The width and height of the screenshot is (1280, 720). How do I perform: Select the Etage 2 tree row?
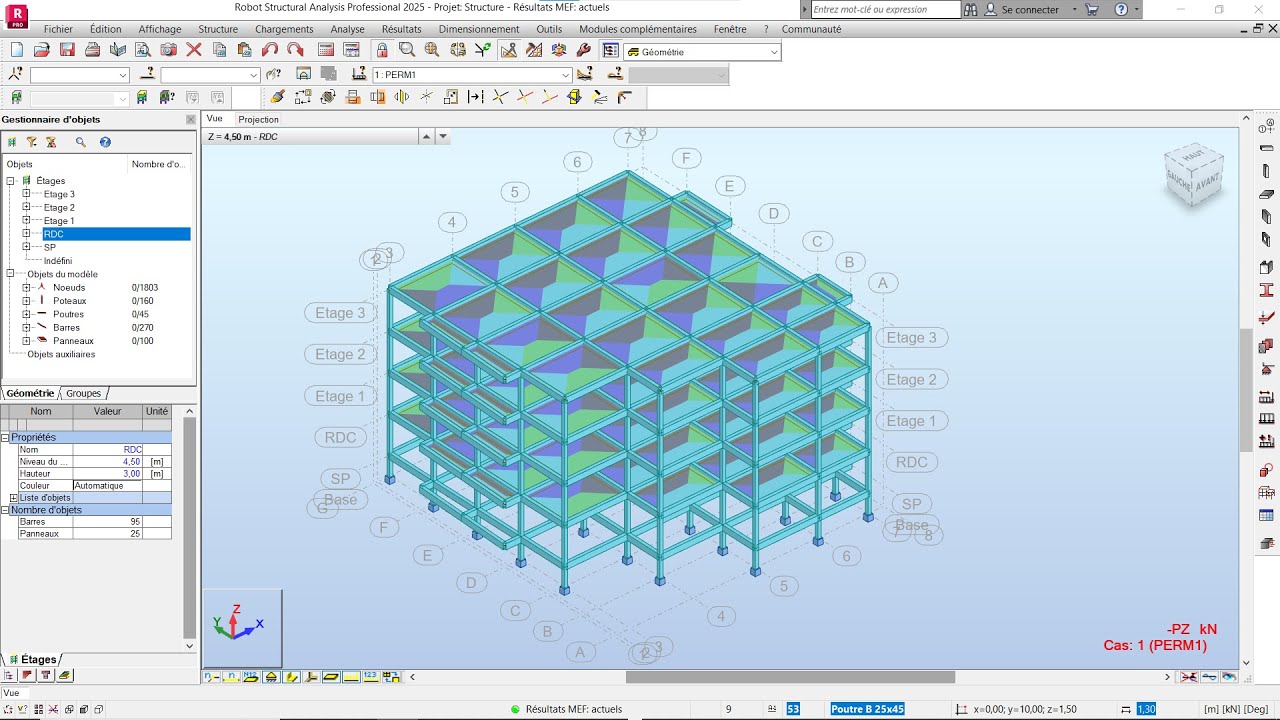[59, 207]
